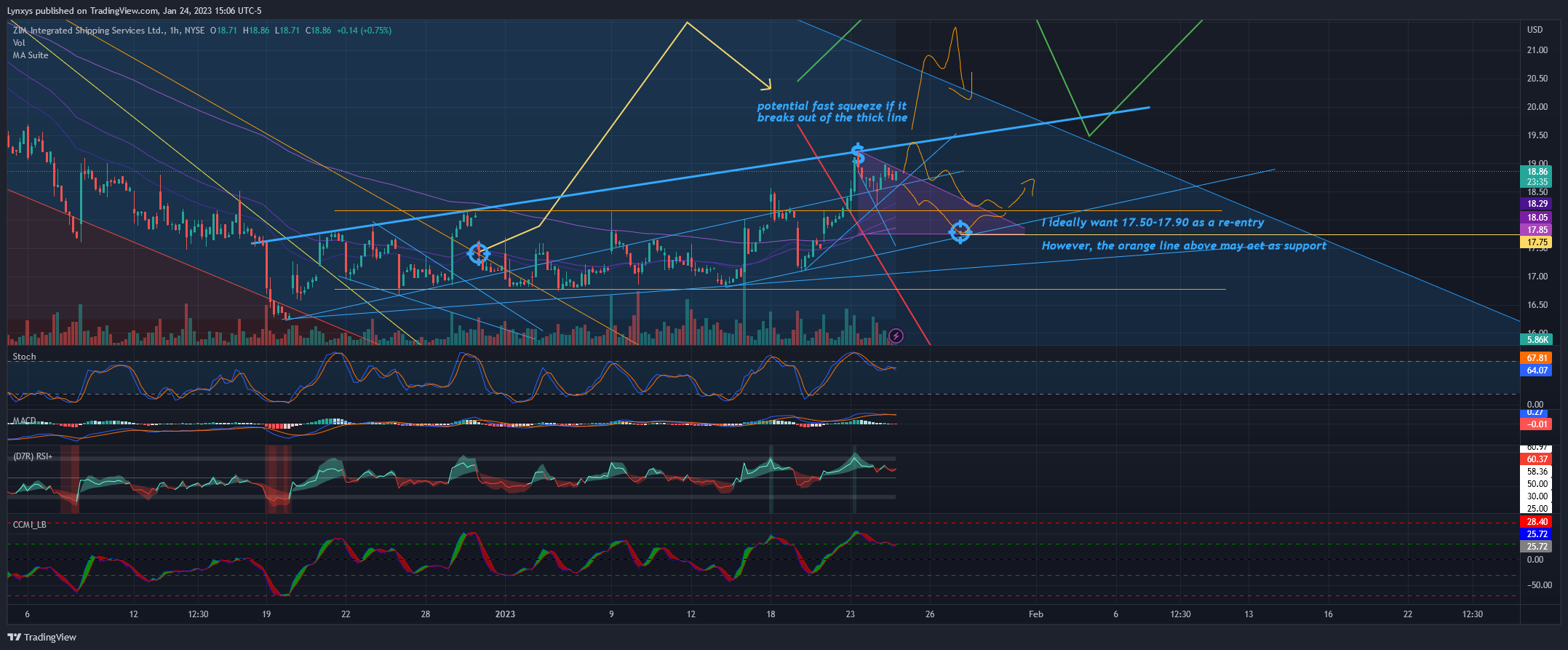The width and height of the screenshot is (1568, 650).
Task: Select the blue crosshair target at 17.75 line
Action: tap(960, 232)
